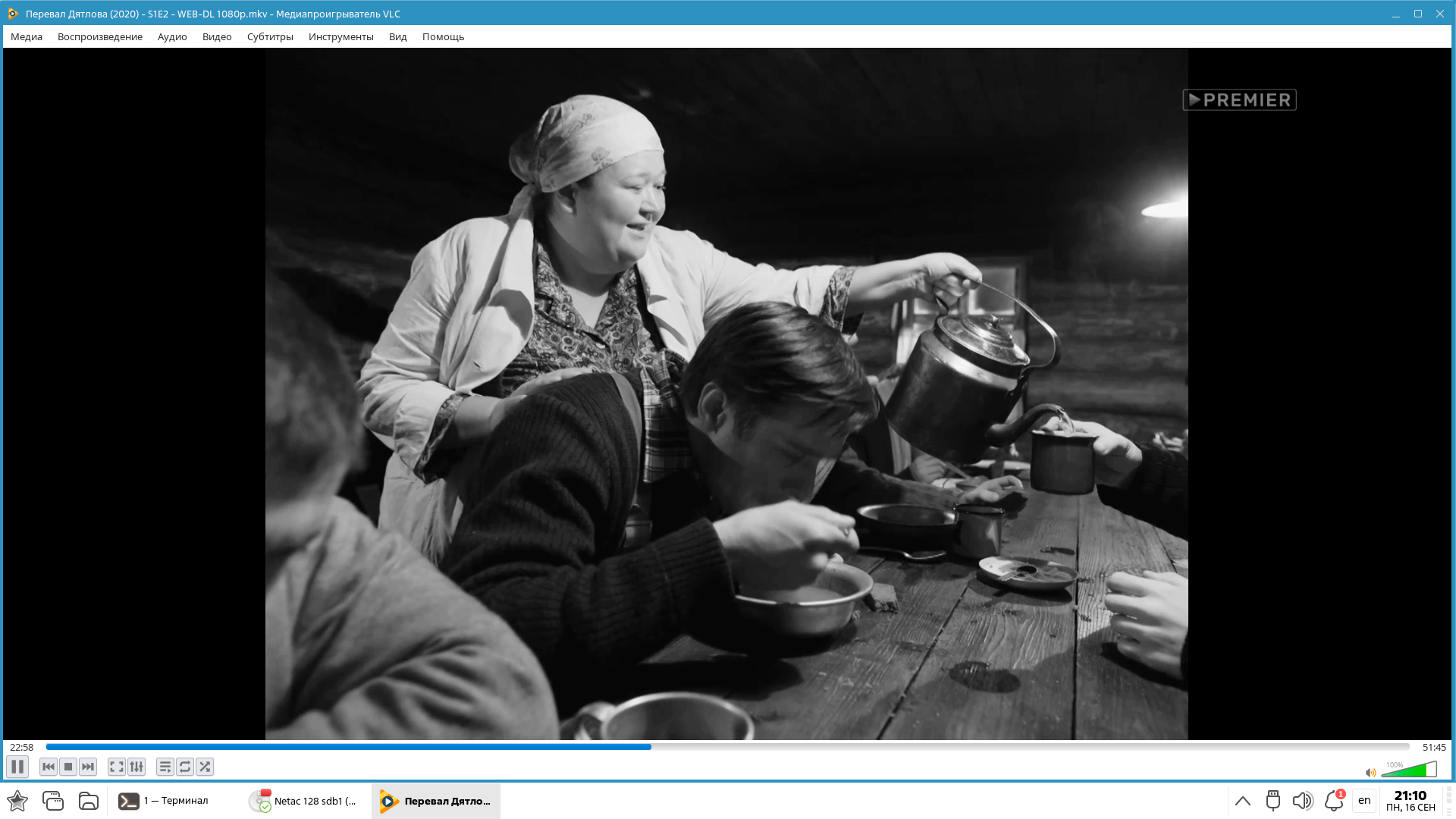Open the Медиа menu
1456x819 pixels.
pos(27,36)
